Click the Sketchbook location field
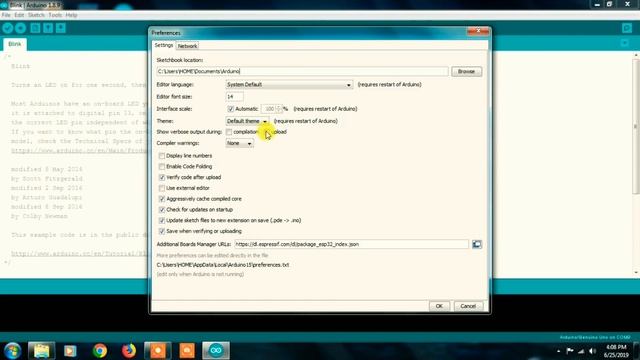Image resolution: width=640 pixels, height=360 pixels. point(302,71)
